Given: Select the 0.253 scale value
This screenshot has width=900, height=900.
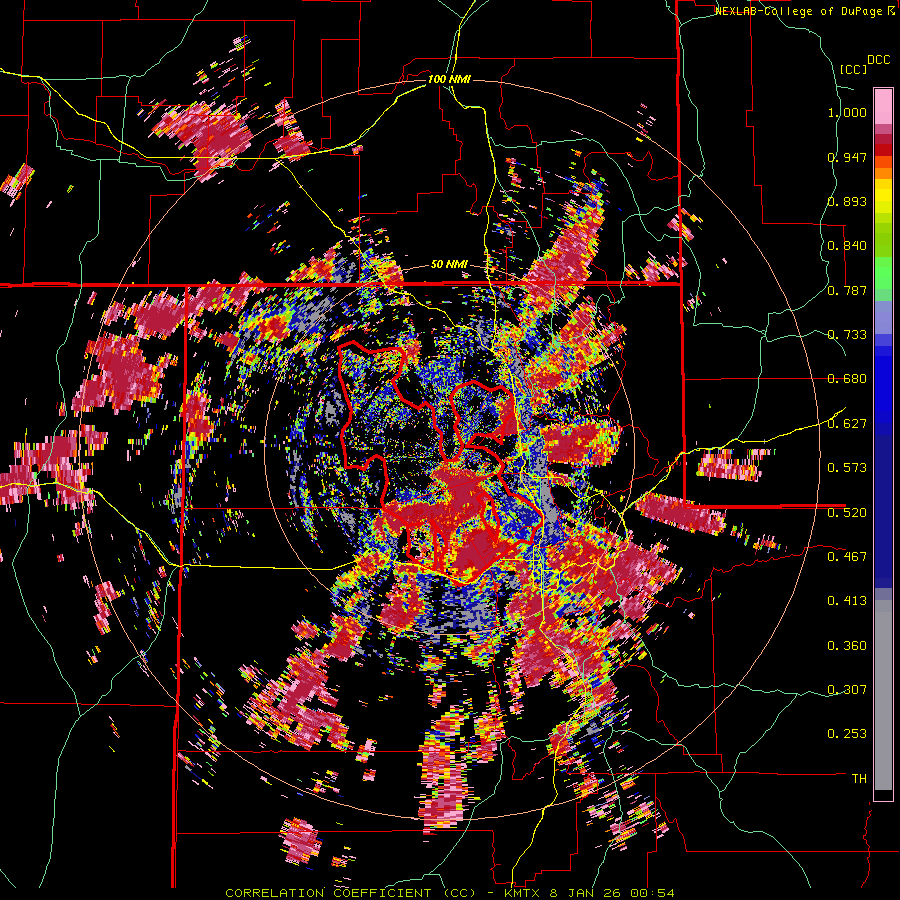Looking at the screenshot, I should pos(847,734).
